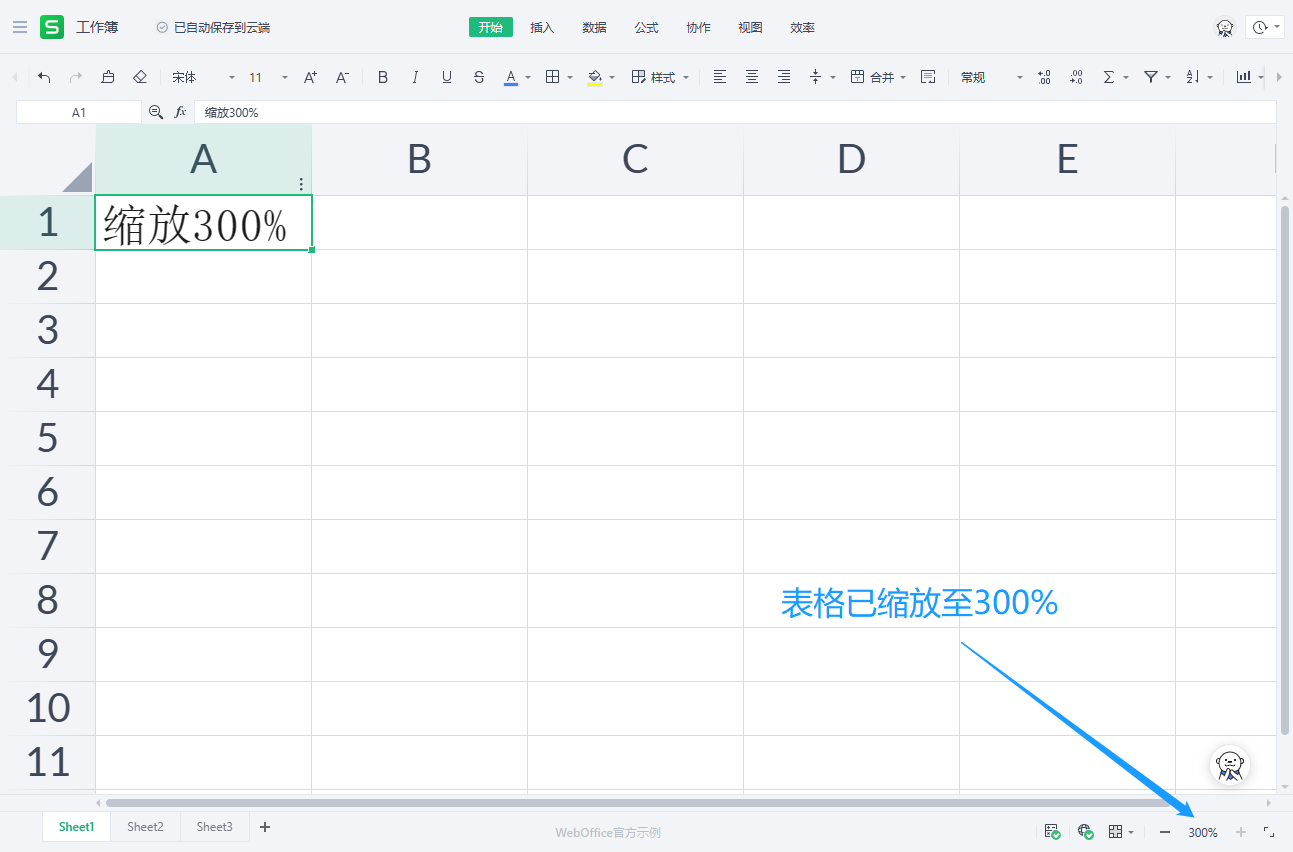Open the font name dropdown 宋体
Viewport: 1293px width, 852px height.
click(204, 77)
